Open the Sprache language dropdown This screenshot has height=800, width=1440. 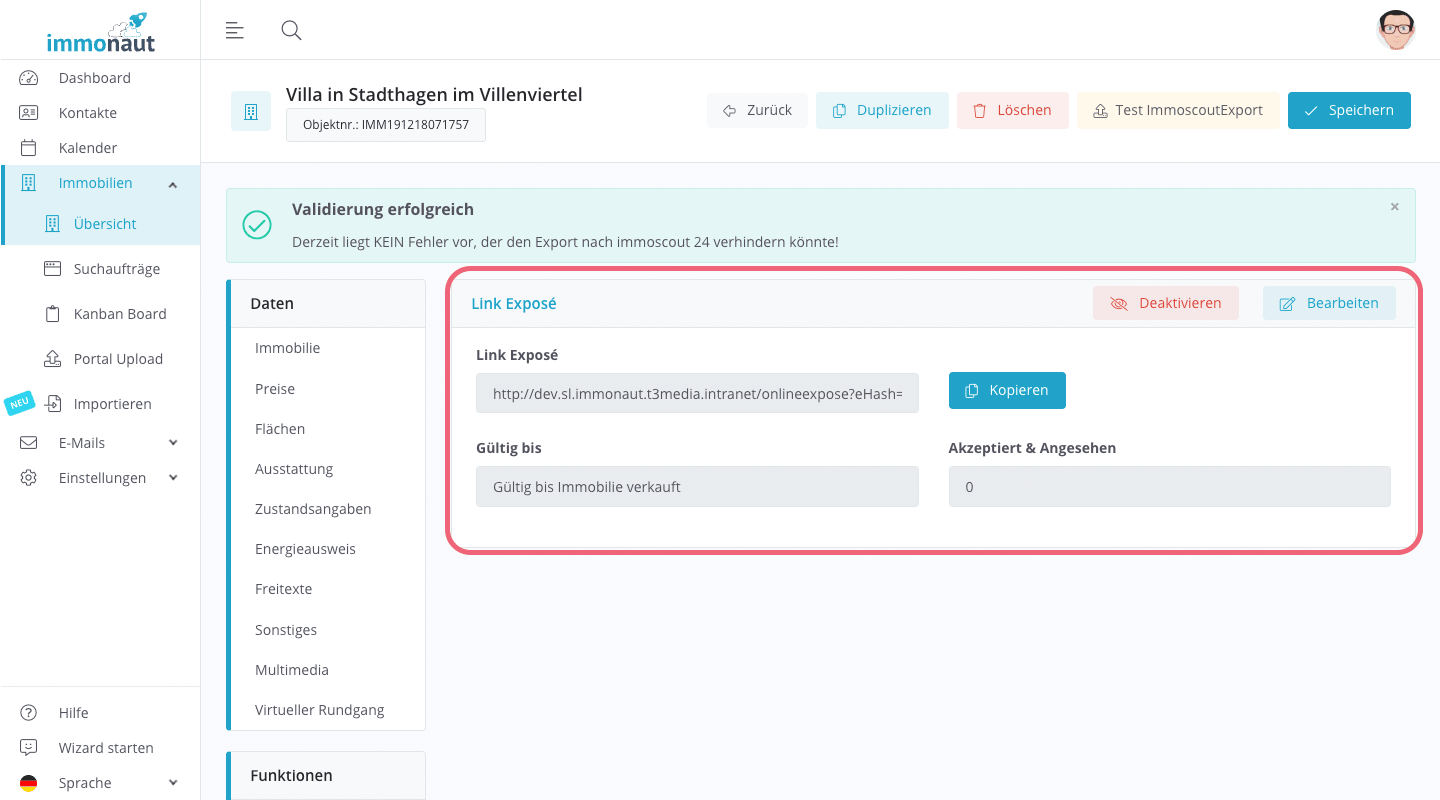[173, 783]
